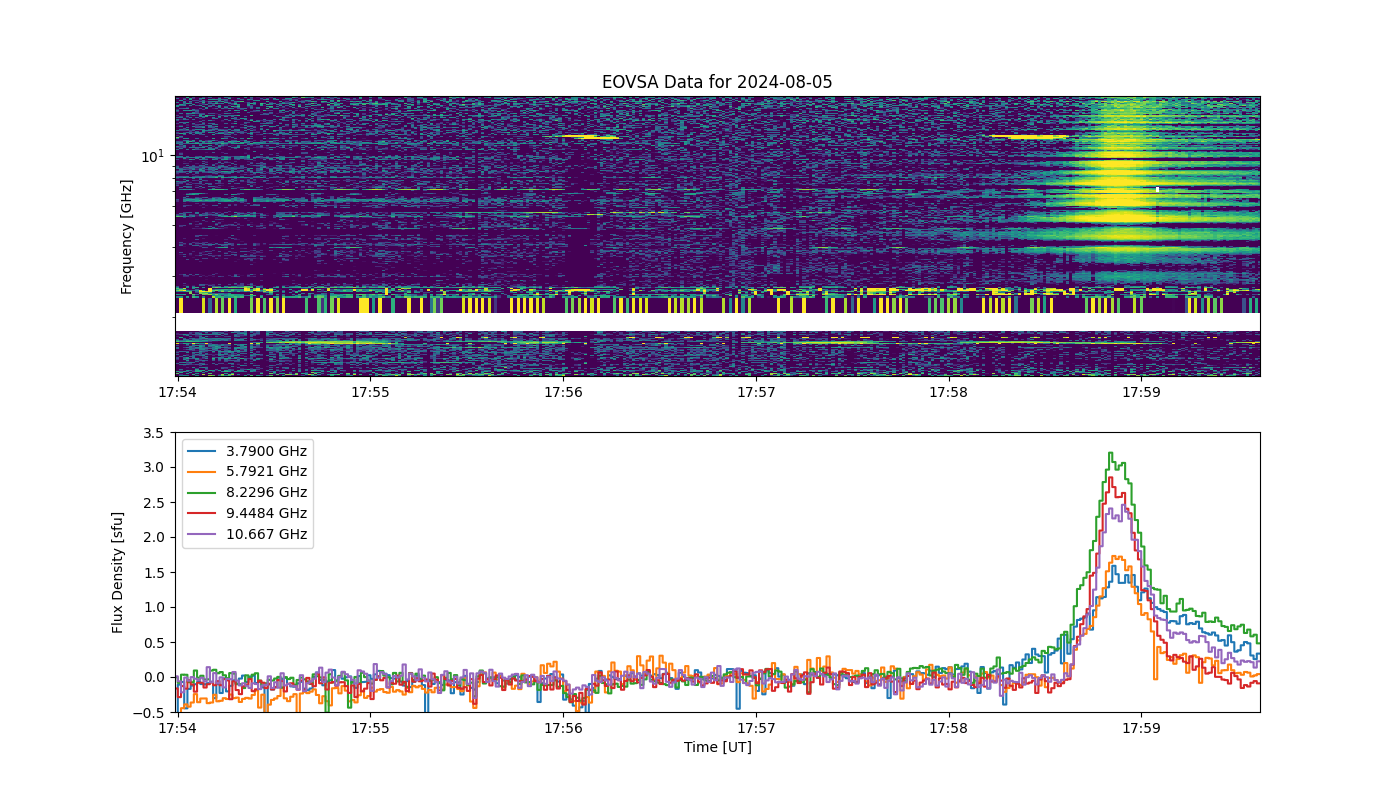Click the '17:59' tick label under the flux plot
Image resolution: width=1400 pixels, height=800 pixels.
[x=1141, y=728]
